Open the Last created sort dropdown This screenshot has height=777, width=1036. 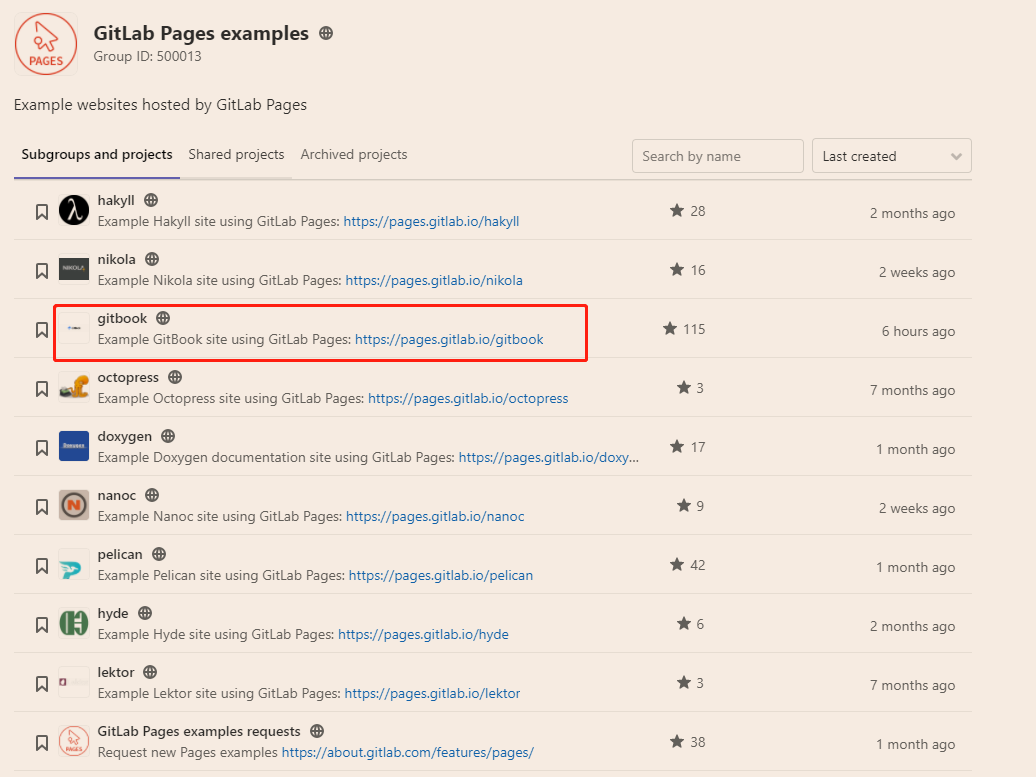(x=890, y=155)
